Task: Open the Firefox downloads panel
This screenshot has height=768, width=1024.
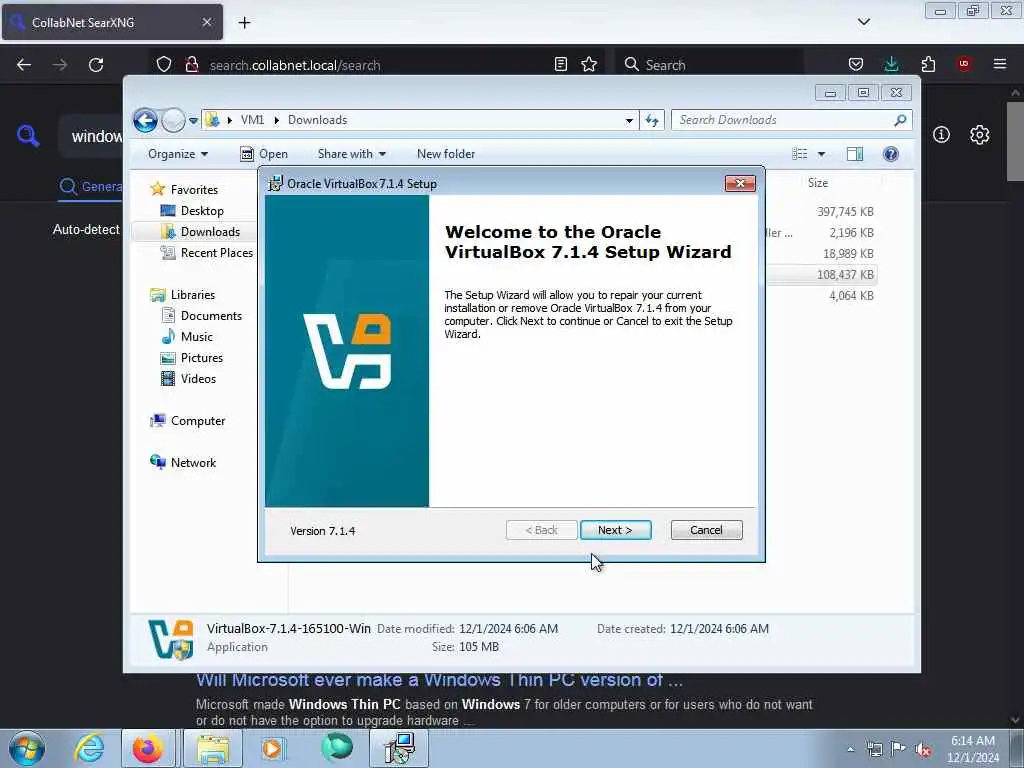Action: pos(891,64)
